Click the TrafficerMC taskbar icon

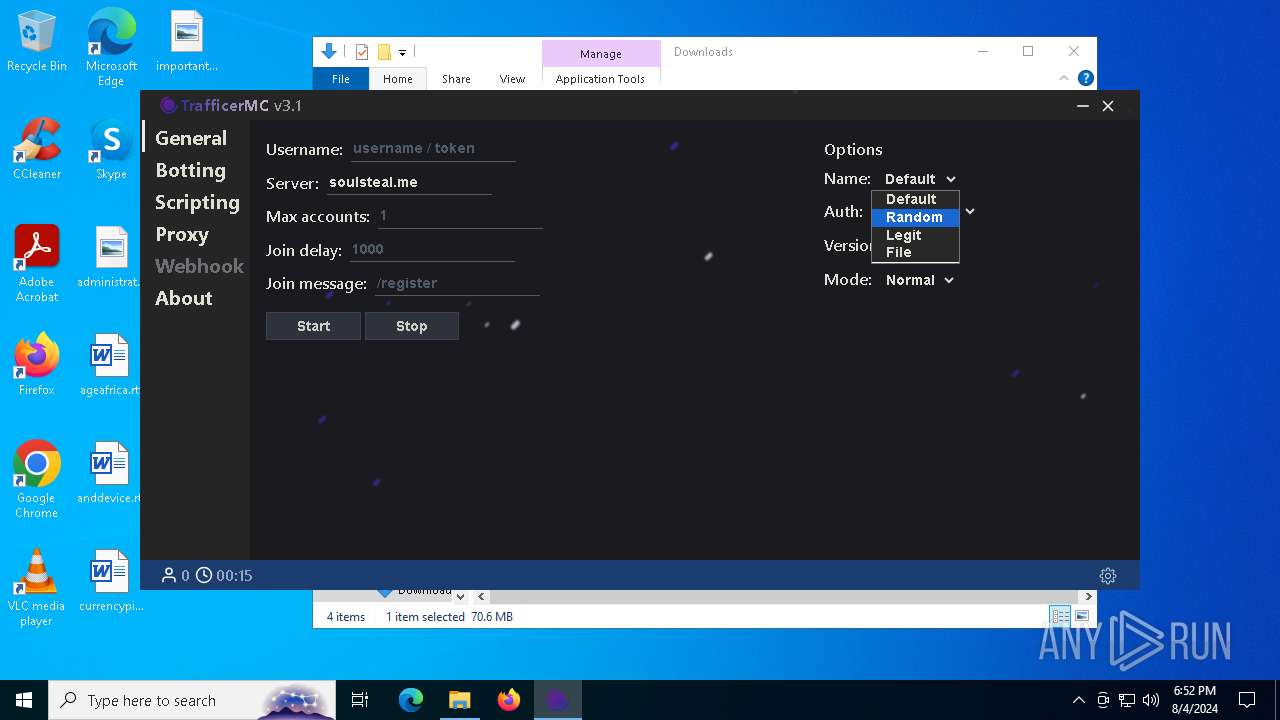558,700
